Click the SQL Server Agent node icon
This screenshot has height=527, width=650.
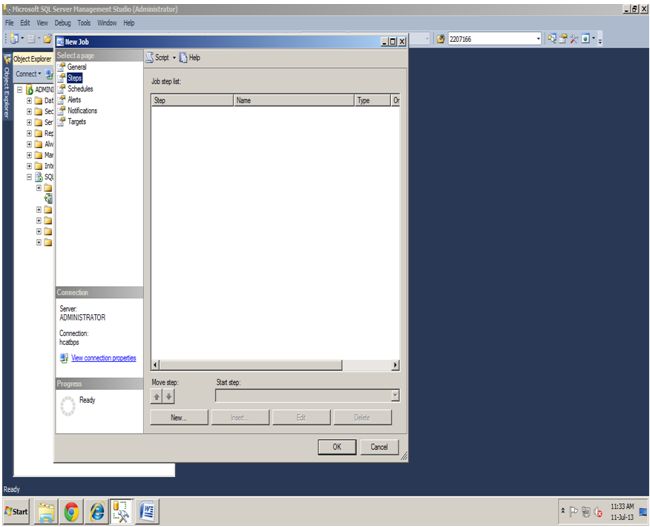[x=39, y=177]
